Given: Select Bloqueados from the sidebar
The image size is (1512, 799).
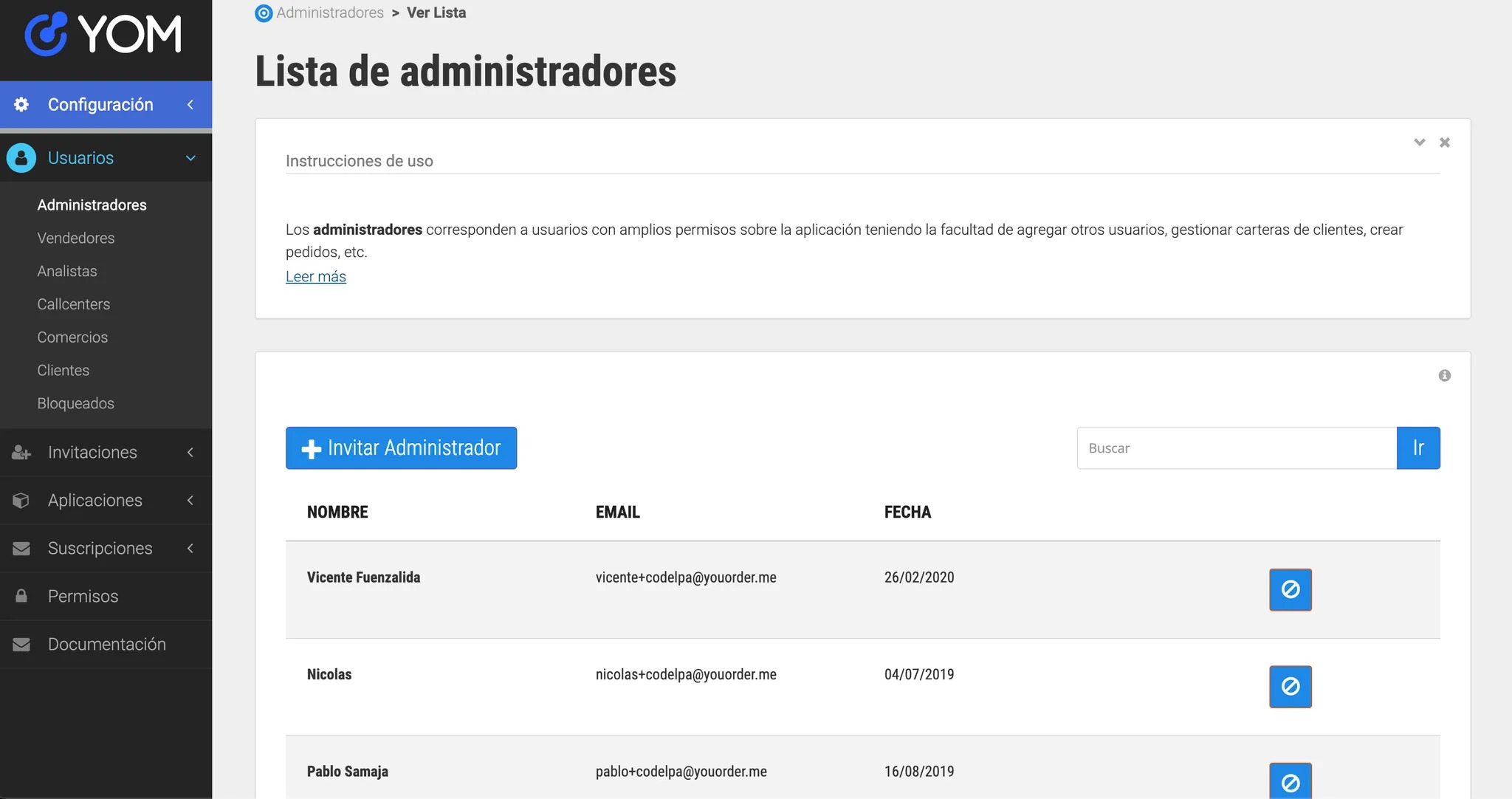Looking at the screenshot, I should [76, 403].
